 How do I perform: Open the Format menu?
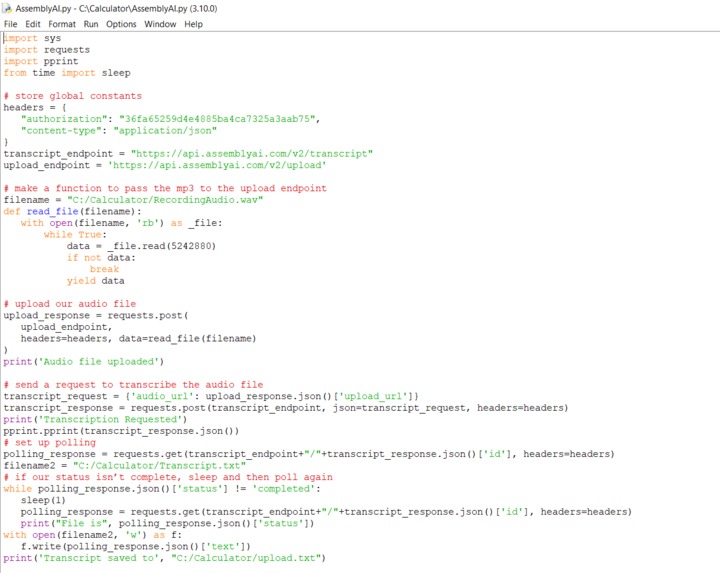coord(62,24)
